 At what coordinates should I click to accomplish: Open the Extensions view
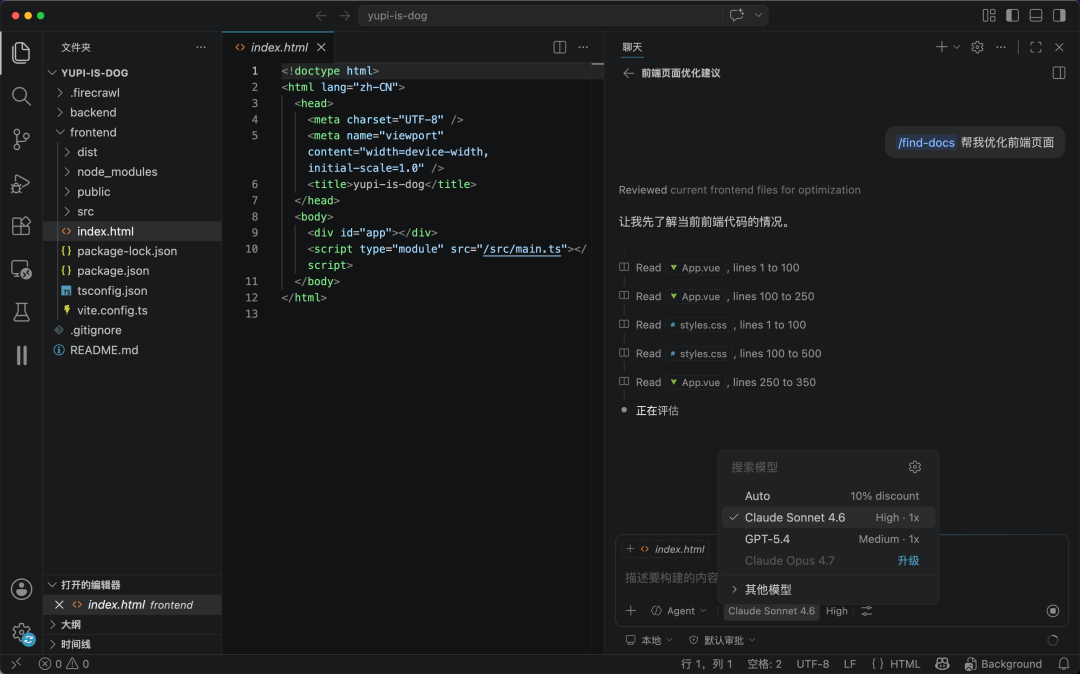[x=21, y=226]
